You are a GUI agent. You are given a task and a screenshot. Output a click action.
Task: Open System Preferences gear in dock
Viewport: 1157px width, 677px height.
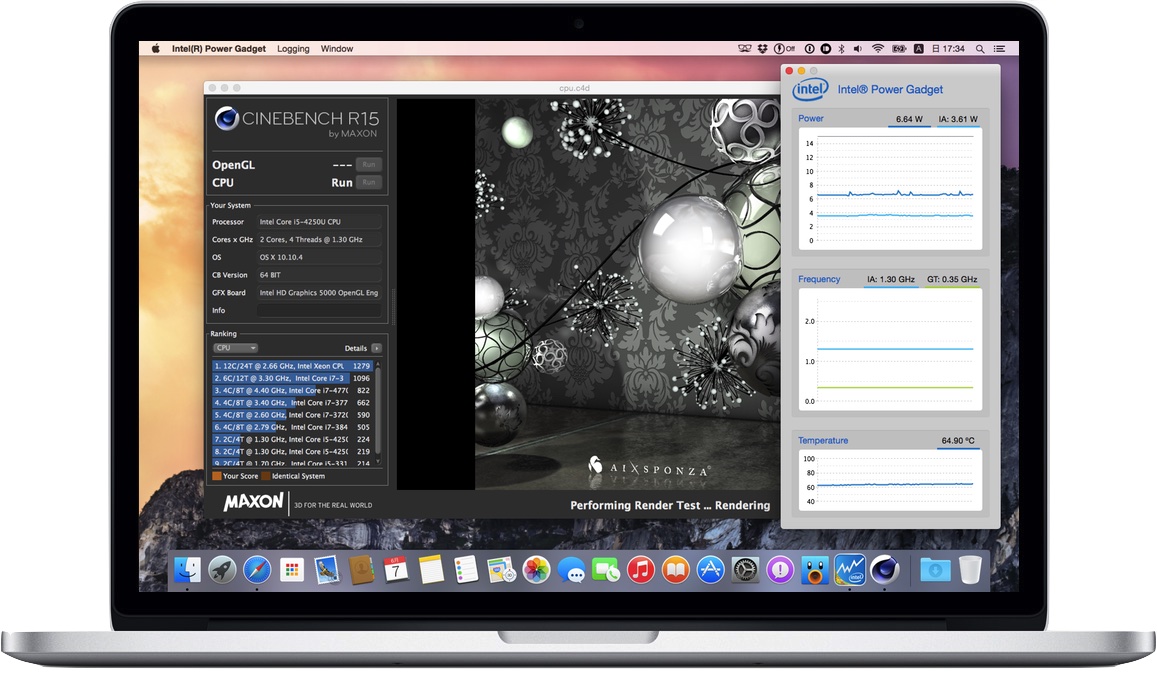[745, 570]
